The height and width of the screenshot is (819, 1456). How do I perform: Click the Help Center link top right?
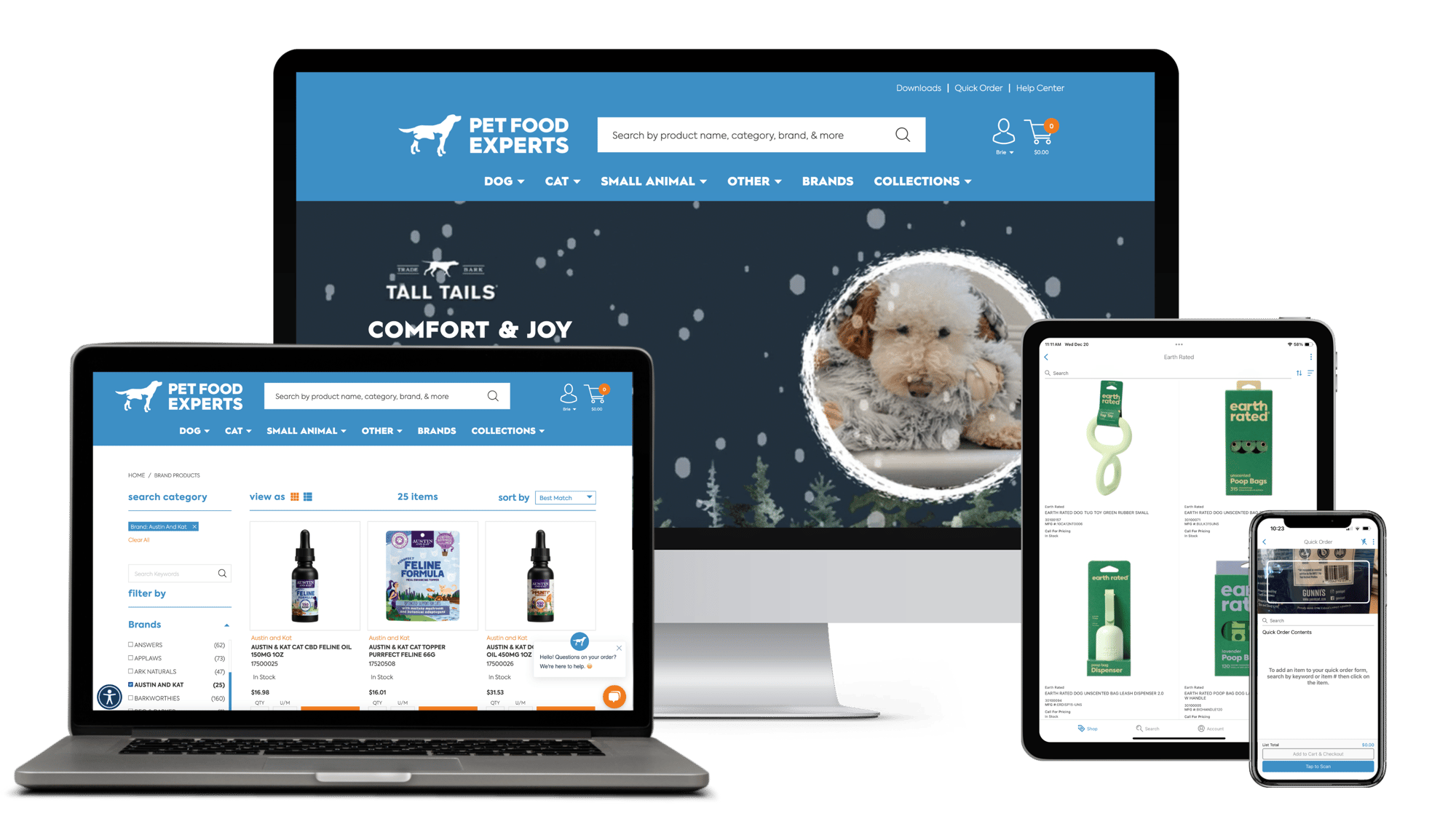[1040, 88]
